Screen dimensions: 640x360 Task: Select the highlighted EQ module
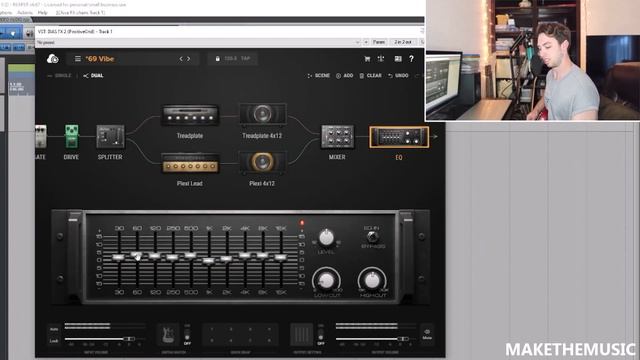click(399, 137)
